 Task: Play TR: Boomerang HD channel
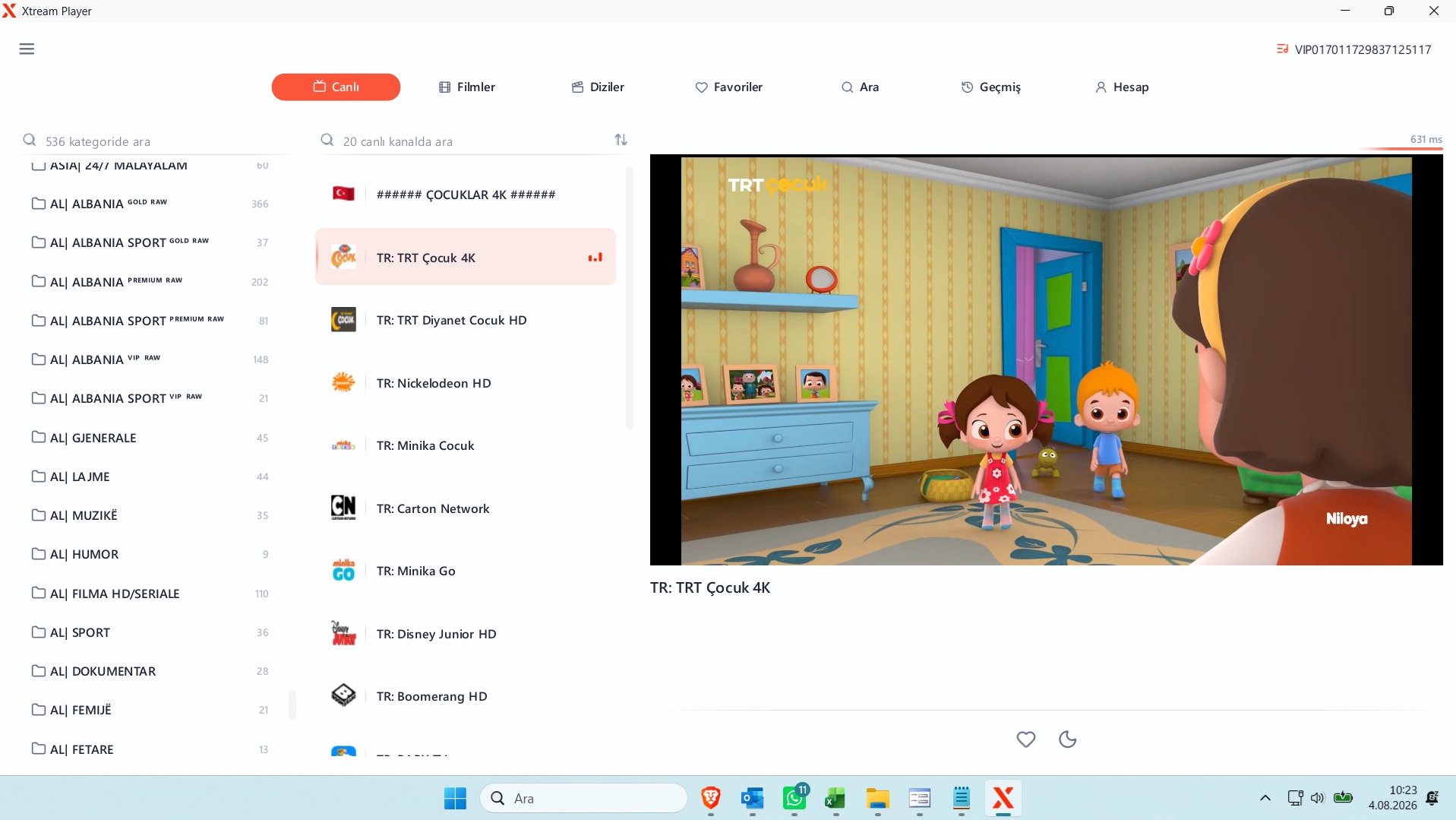click(466, 696)
